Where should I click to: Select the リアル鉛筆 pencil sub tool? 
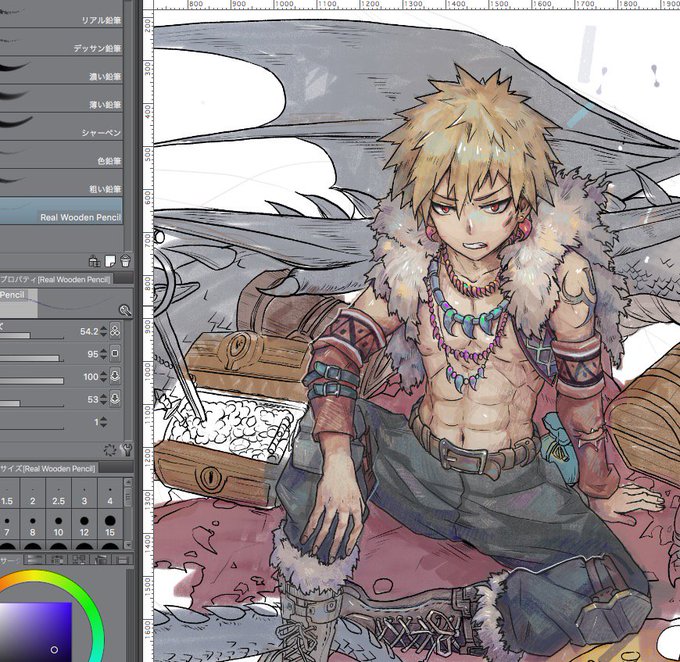pyautogui.click(x=61, y=15)
